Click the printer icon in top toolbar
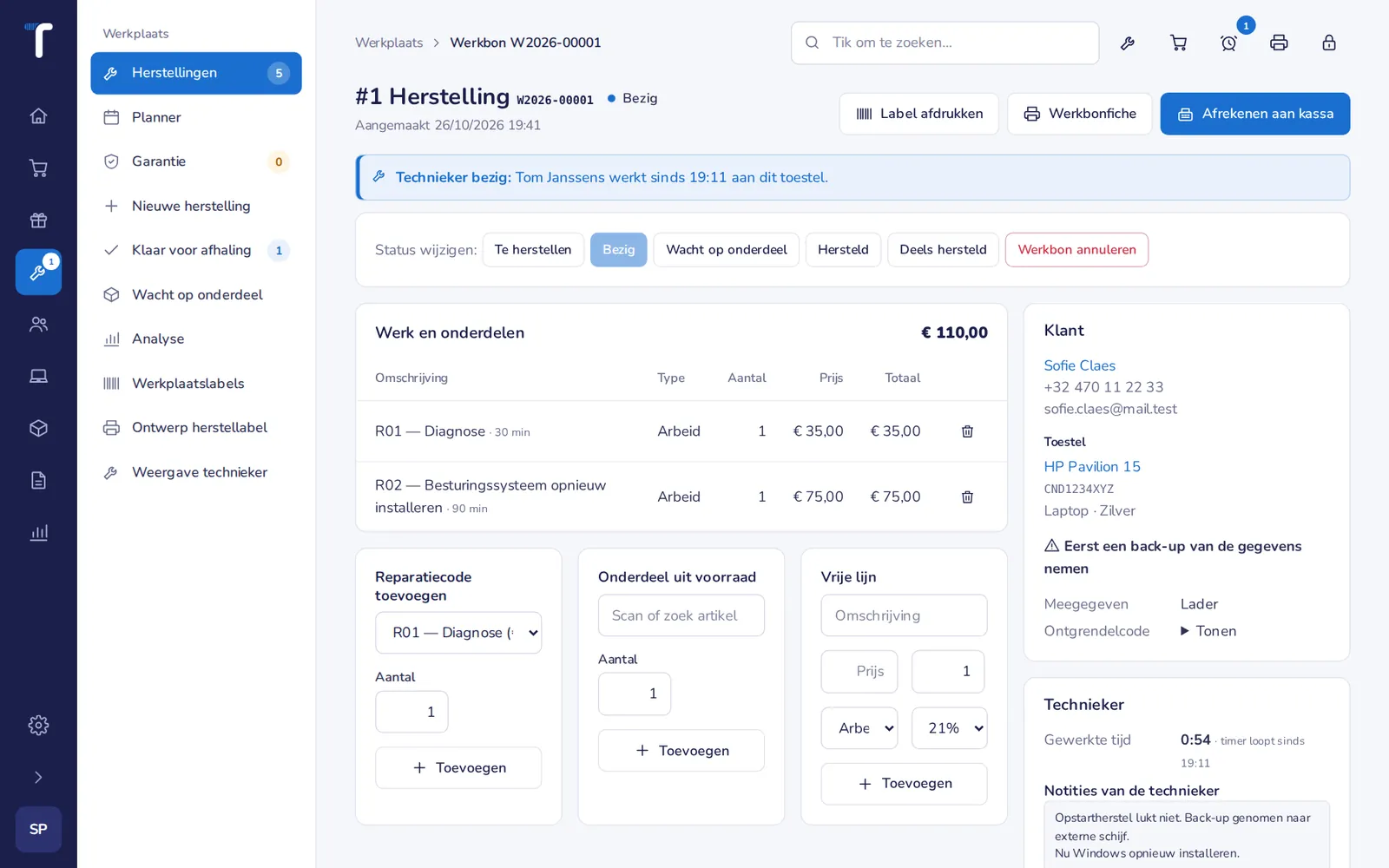 click(x=1279, y=43)
